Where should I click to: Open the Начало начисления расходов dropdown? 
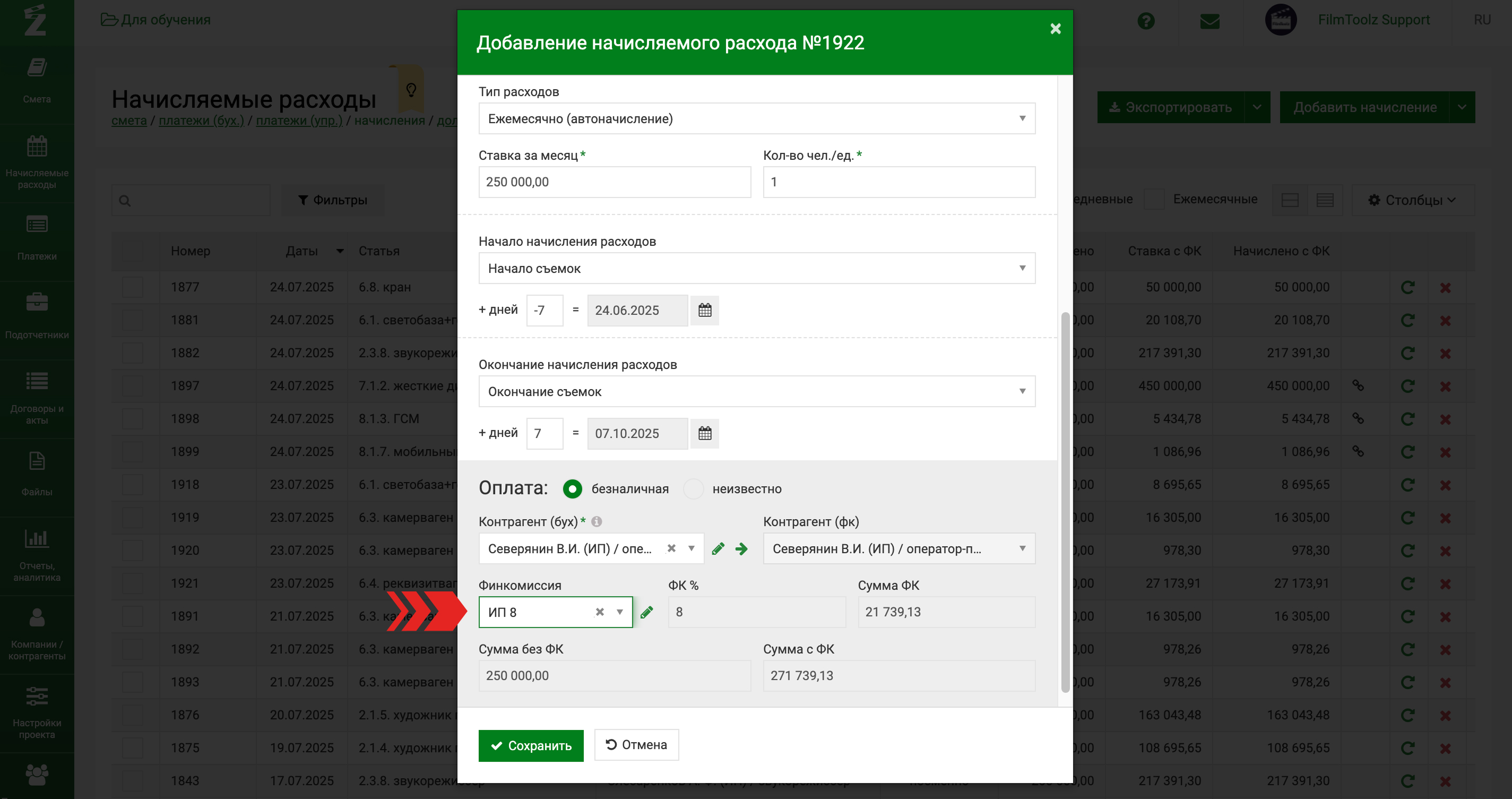(x=757, y=268)
